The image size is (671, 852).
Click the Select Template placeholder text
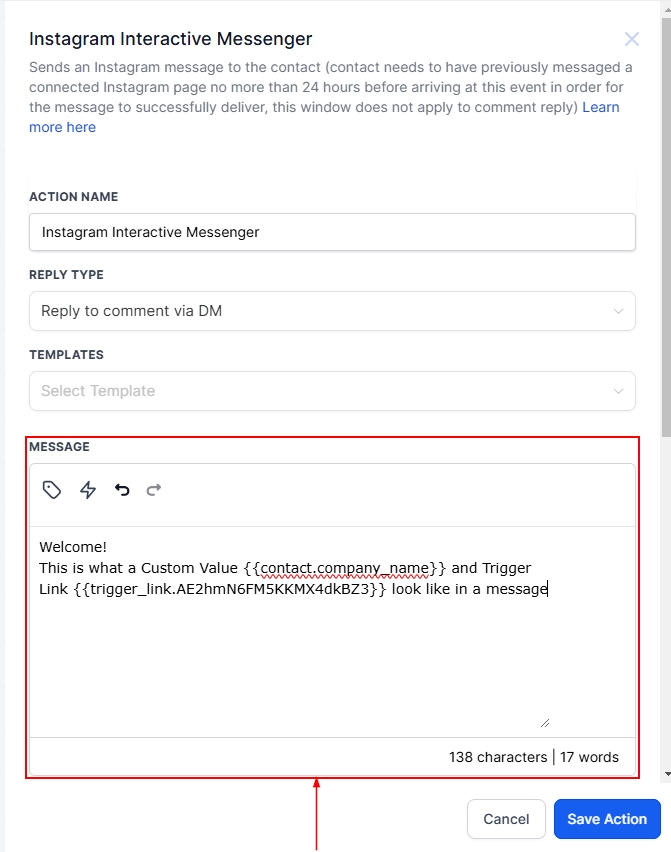tap(98, 391)
